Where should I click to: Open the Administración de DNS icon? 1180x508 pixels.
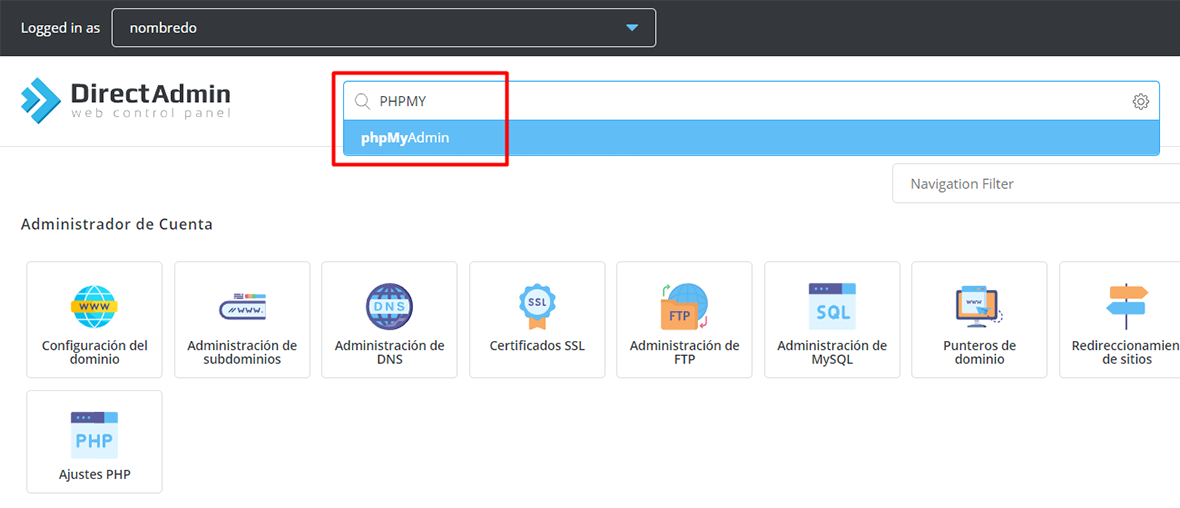(x=389, y=307)
